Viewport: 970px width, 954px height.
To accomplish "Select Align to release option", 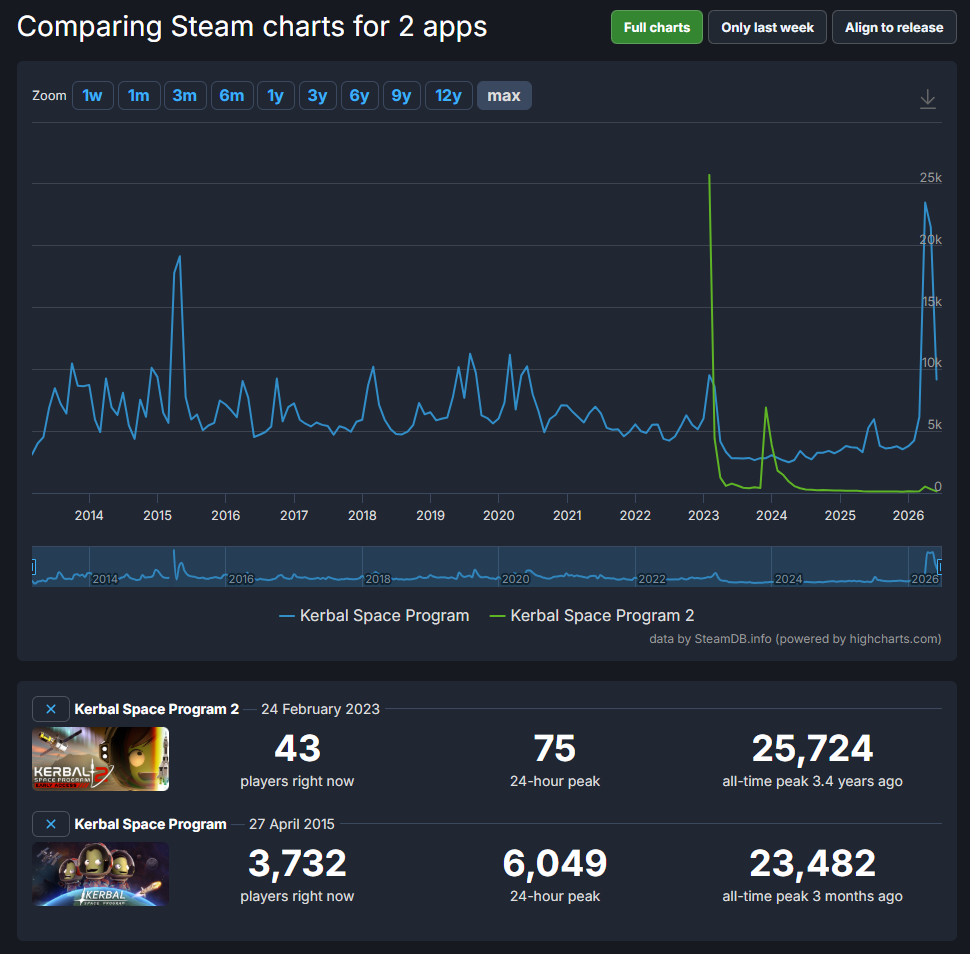I will tap(894, 27).
